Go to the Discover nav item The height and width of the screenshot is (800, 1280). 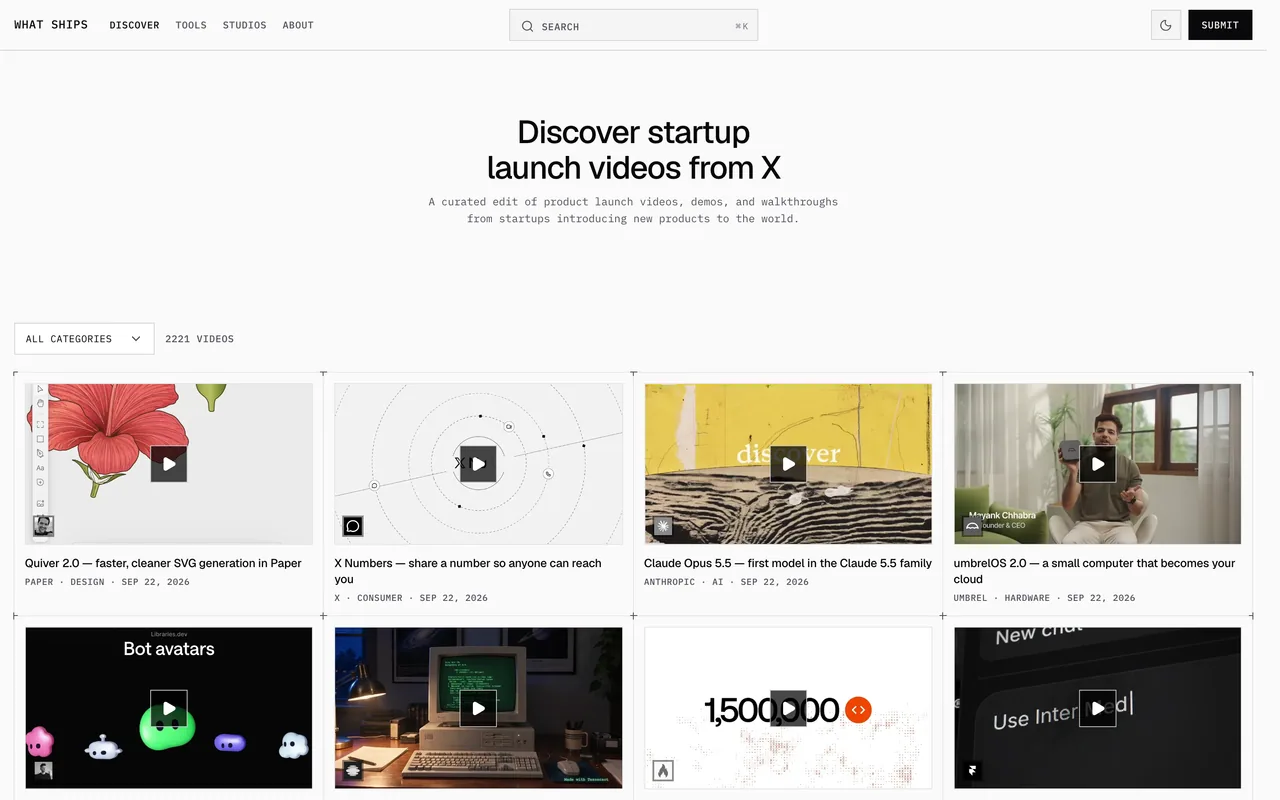click(135, 25)
